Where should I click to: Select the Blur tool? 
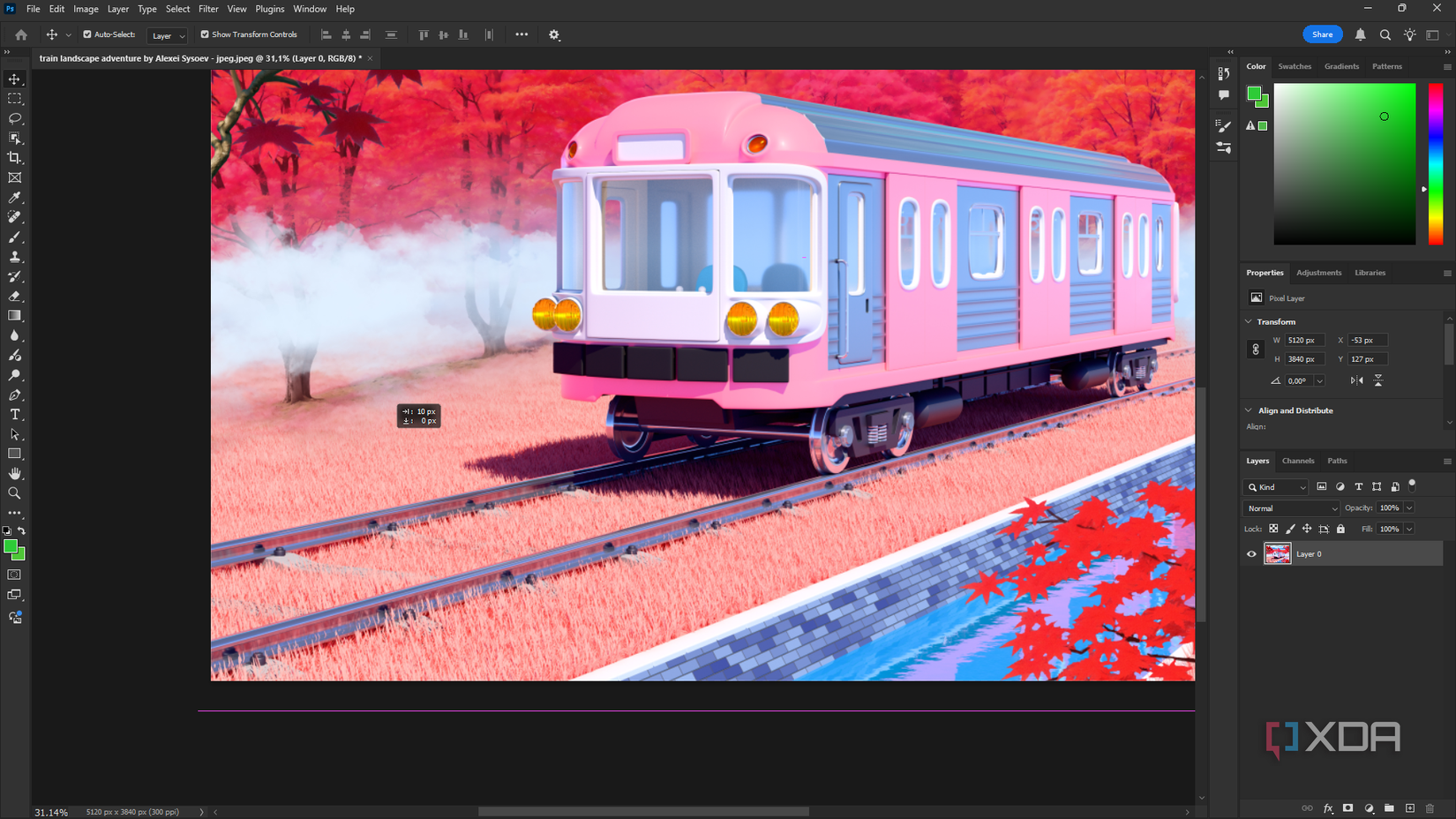coord(15,335)
